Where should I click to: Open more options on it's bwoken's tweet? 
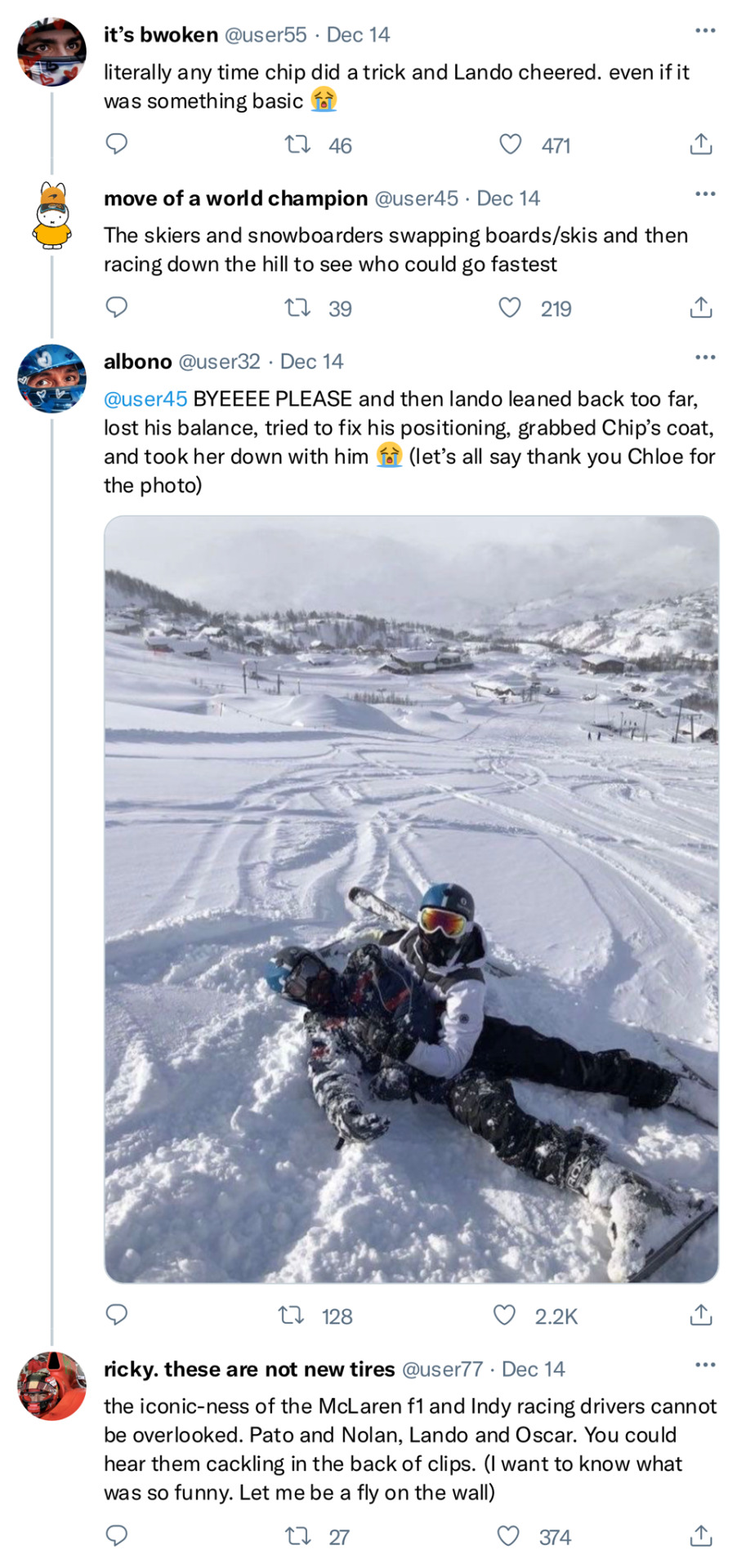tap(705, 31)
